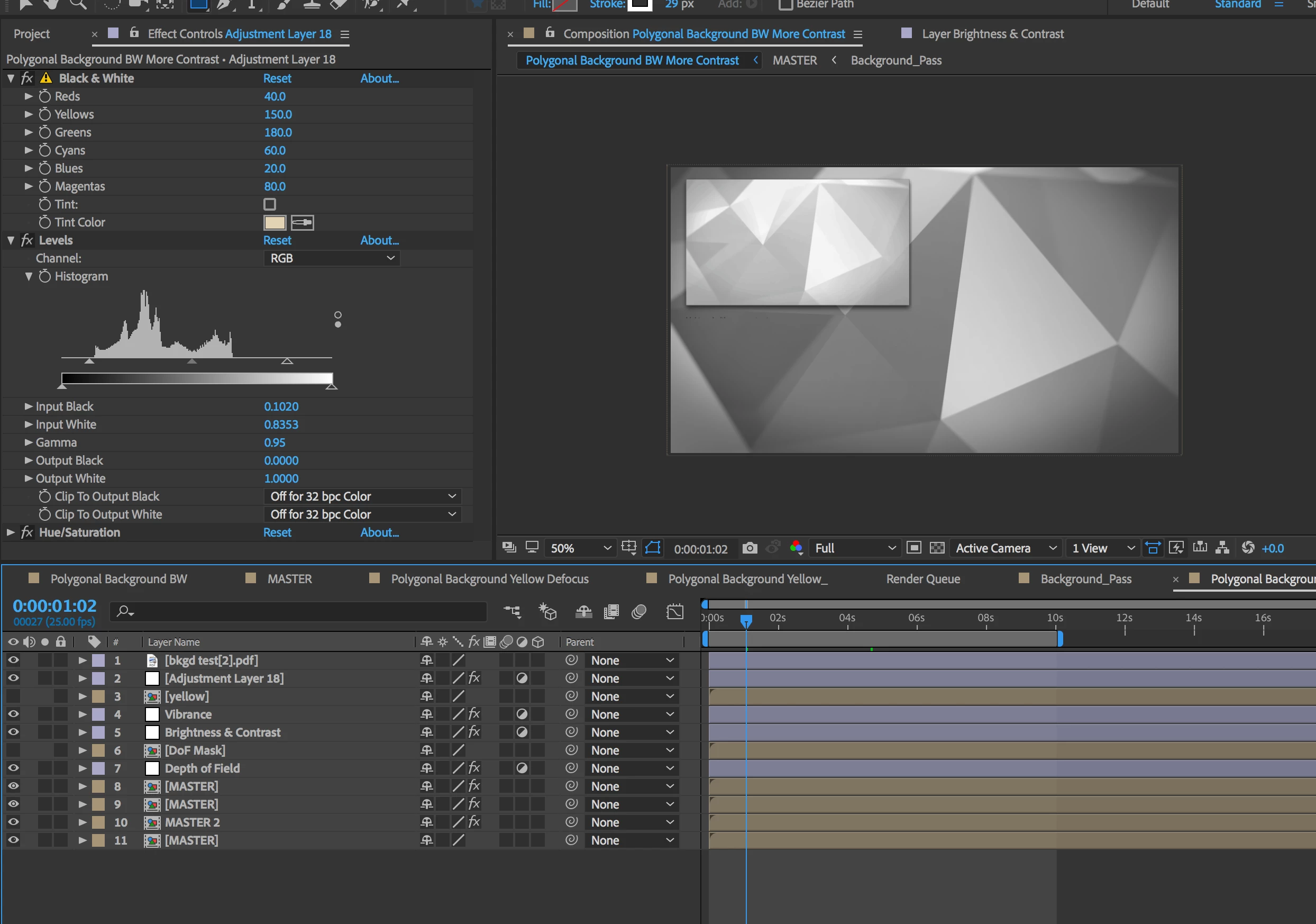This screenshot has height=924, width=1316.
Task: Click the show channel RGB icon
Action: 796,548
